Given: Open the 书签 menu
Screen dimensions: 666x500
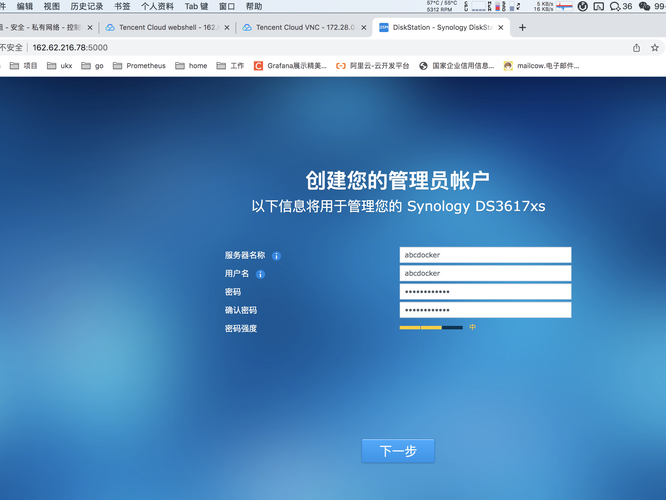Looking at the screenshot, I should point(122,6).
